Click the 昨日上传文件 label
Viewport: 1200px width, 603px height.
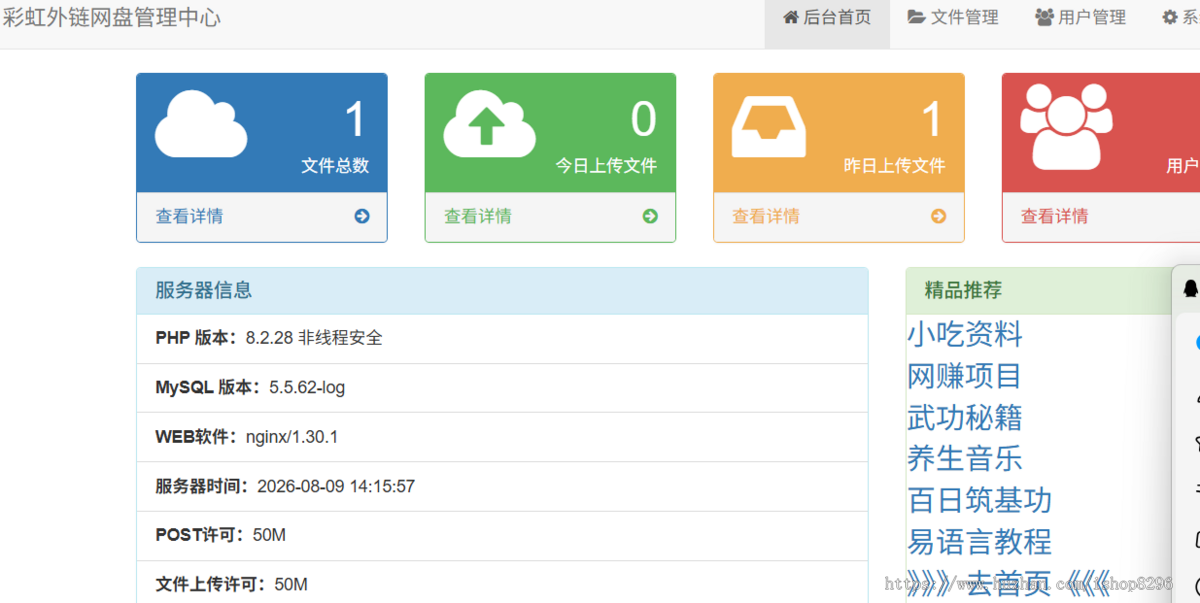pyautogui.click(x=894, y=166)
